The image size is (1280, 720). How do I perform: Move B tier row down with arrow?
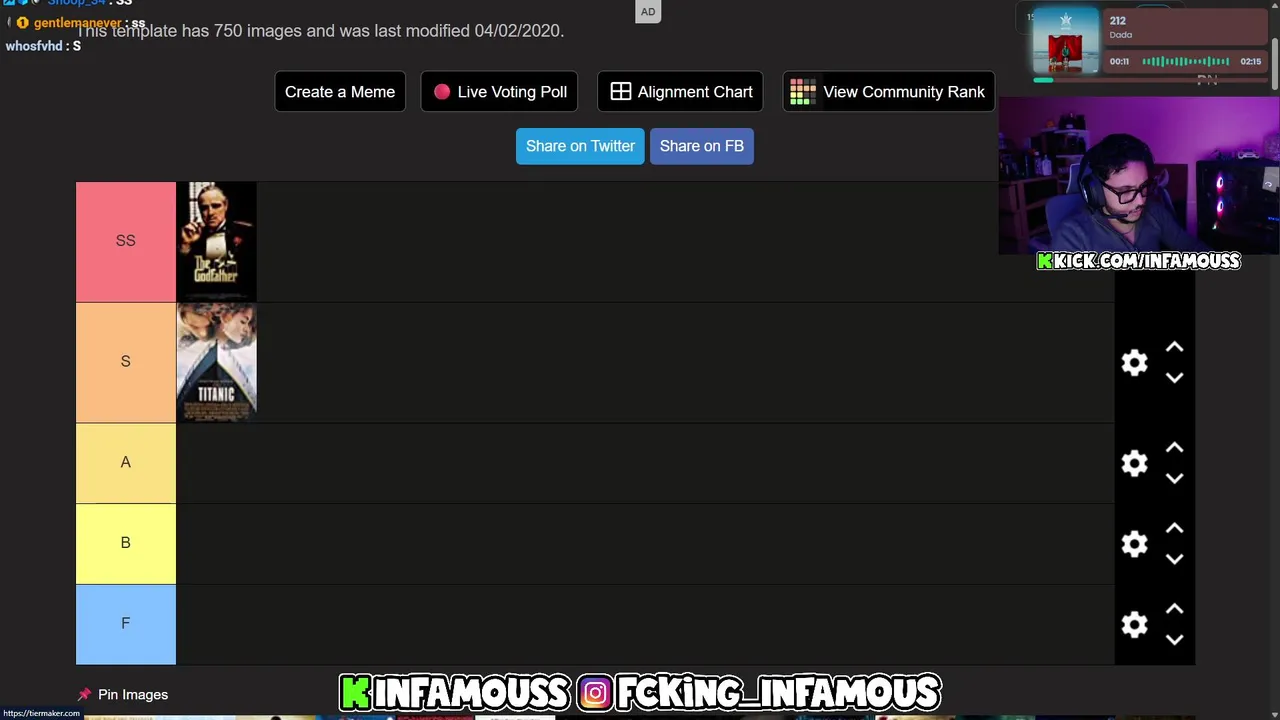[1175, 559]
